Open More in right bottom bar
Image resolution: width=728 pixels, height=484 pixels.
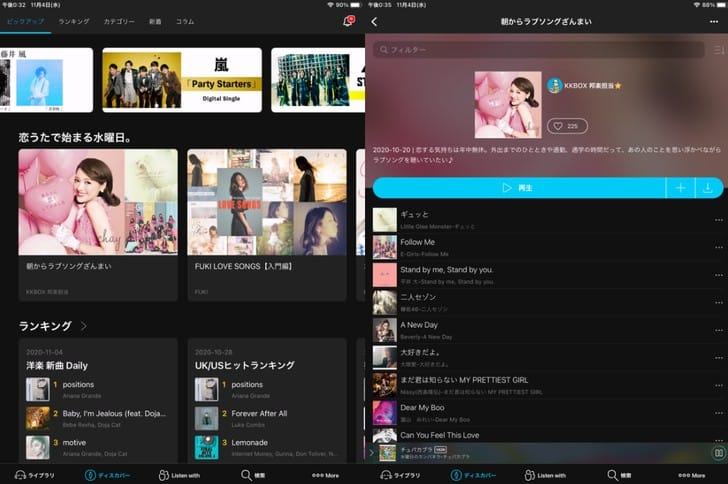click(691, 475)
